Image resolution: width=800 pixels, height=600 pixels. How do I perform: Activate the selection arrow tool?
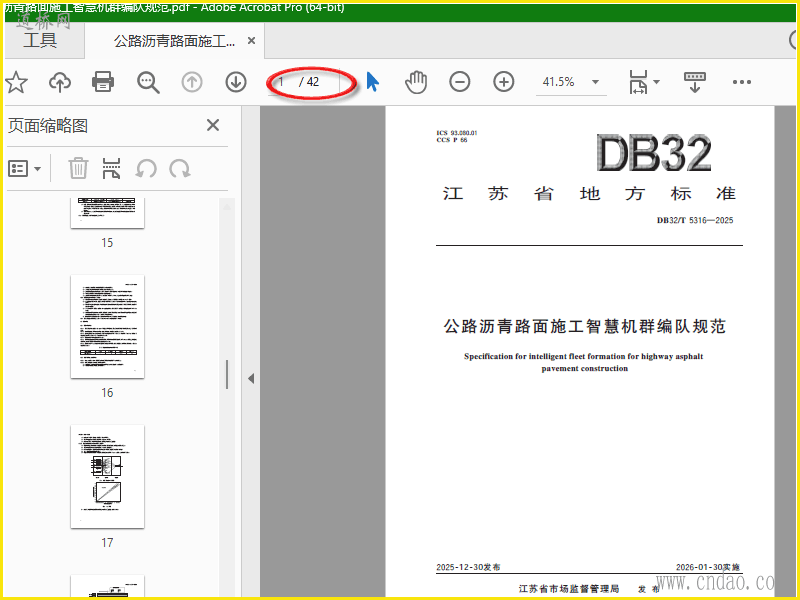373,82
